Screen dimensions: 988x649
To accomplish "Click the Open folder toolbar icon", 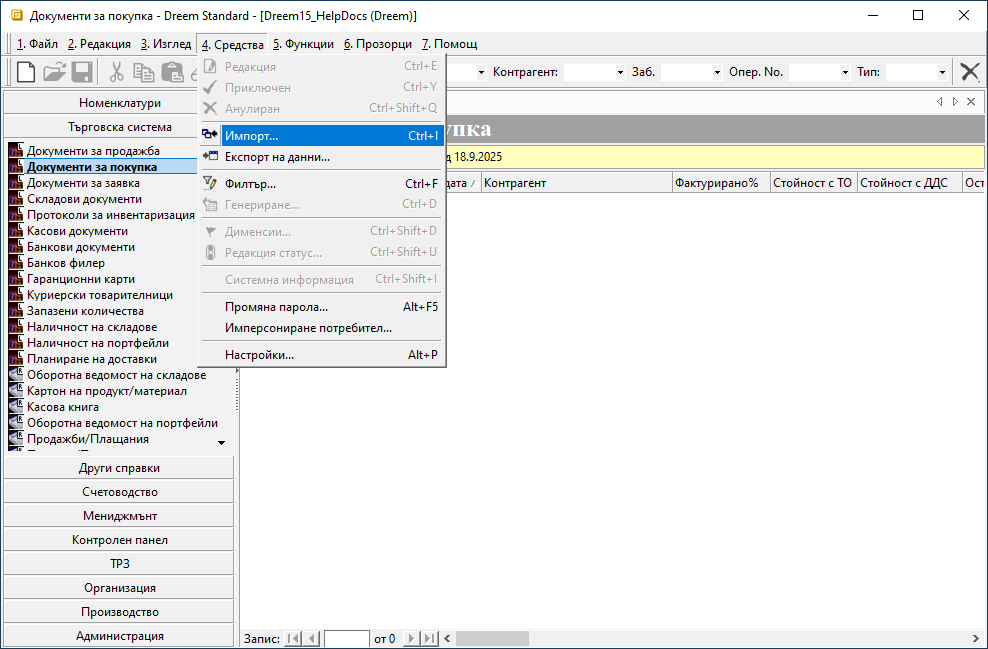I will pos(54,72).
